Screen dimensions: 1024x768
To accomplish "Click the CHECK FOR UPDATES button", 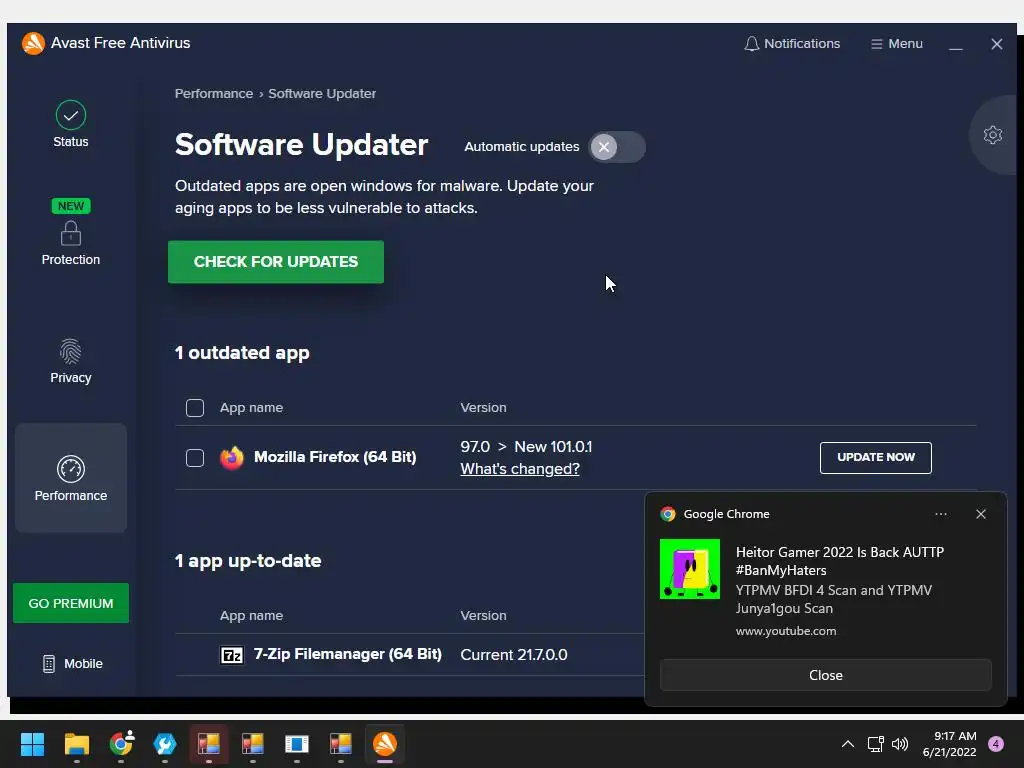I will [x=276, y=262].
